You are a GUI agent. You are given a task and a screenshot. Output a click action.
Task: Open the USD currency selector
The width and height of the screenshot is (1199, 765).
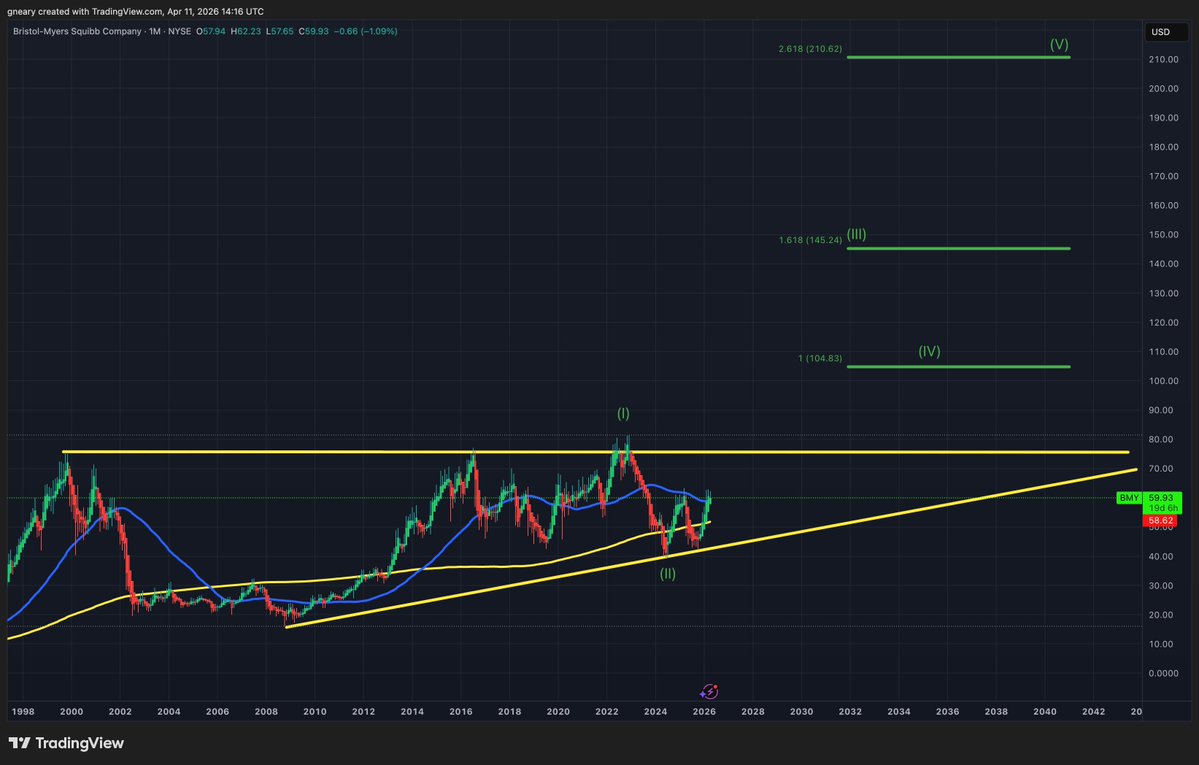point(1165,32)
